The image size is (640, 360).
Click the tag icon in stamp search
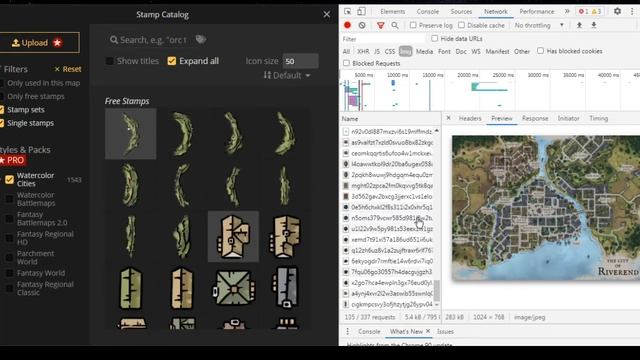pos(201,40)
